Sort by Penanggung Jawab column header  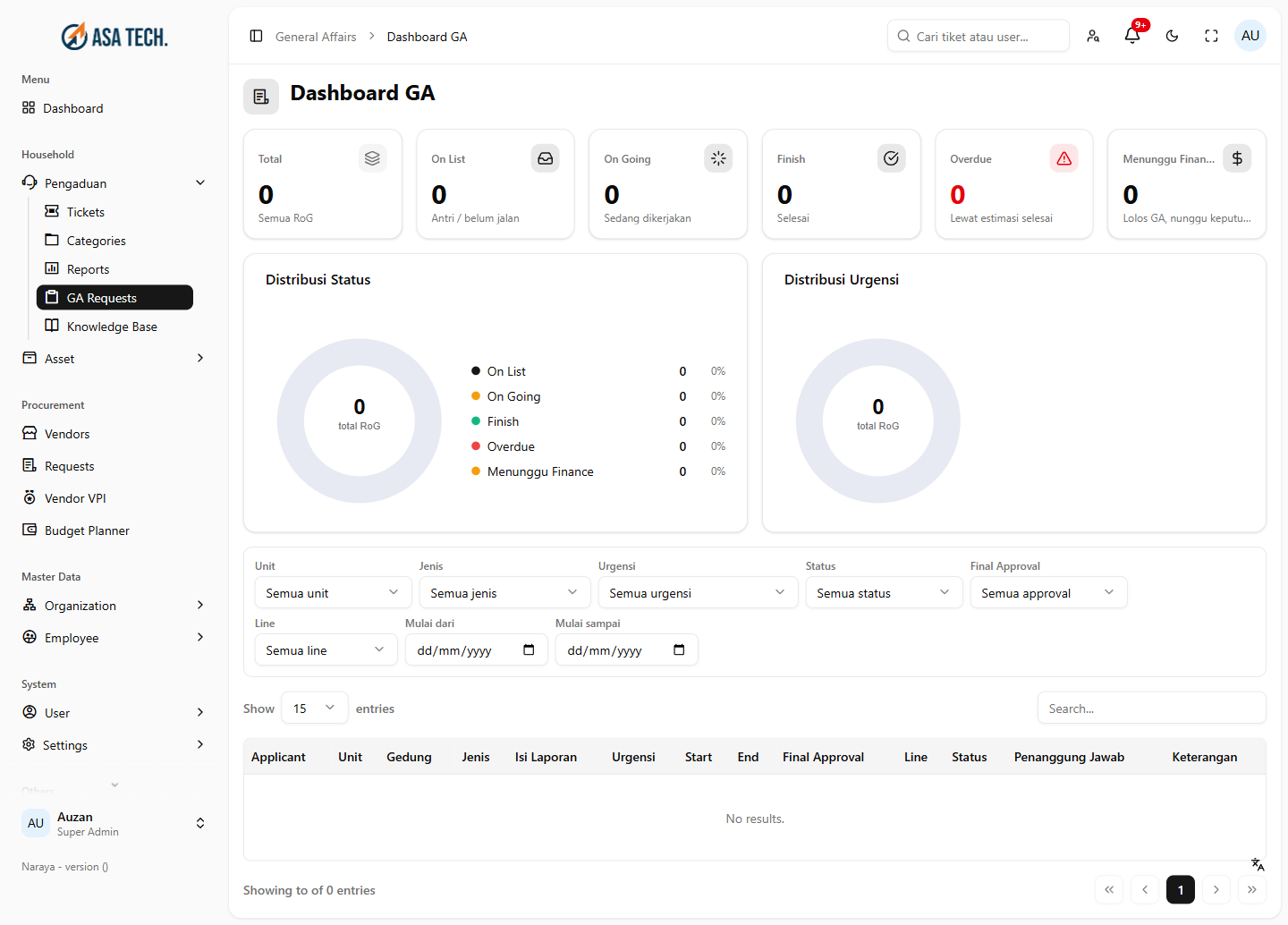click(1069, 757)
